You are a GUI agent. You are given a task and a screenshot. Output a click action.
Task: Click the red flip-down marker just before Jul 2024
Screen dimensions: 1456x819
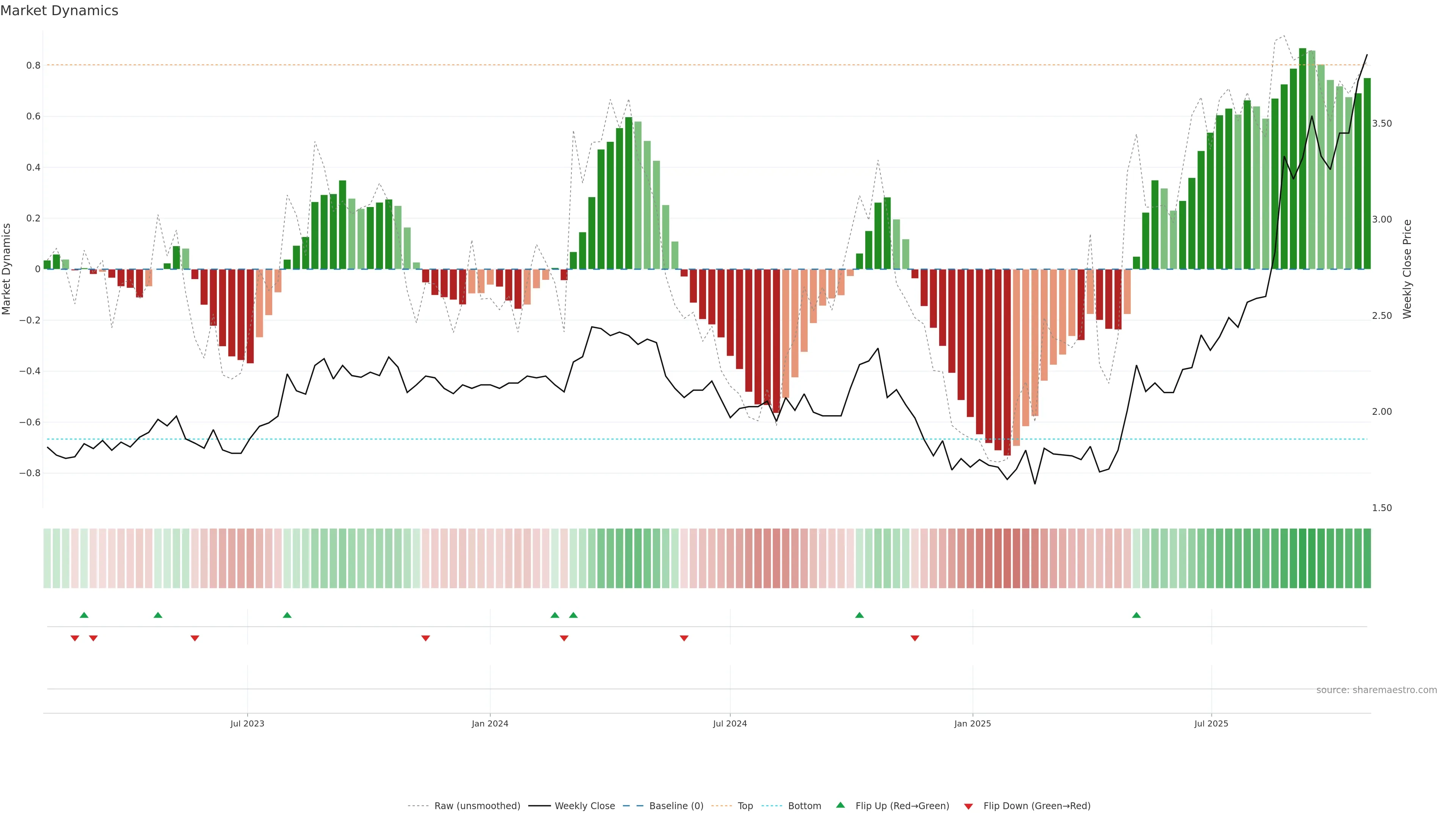tap(684, 638)
